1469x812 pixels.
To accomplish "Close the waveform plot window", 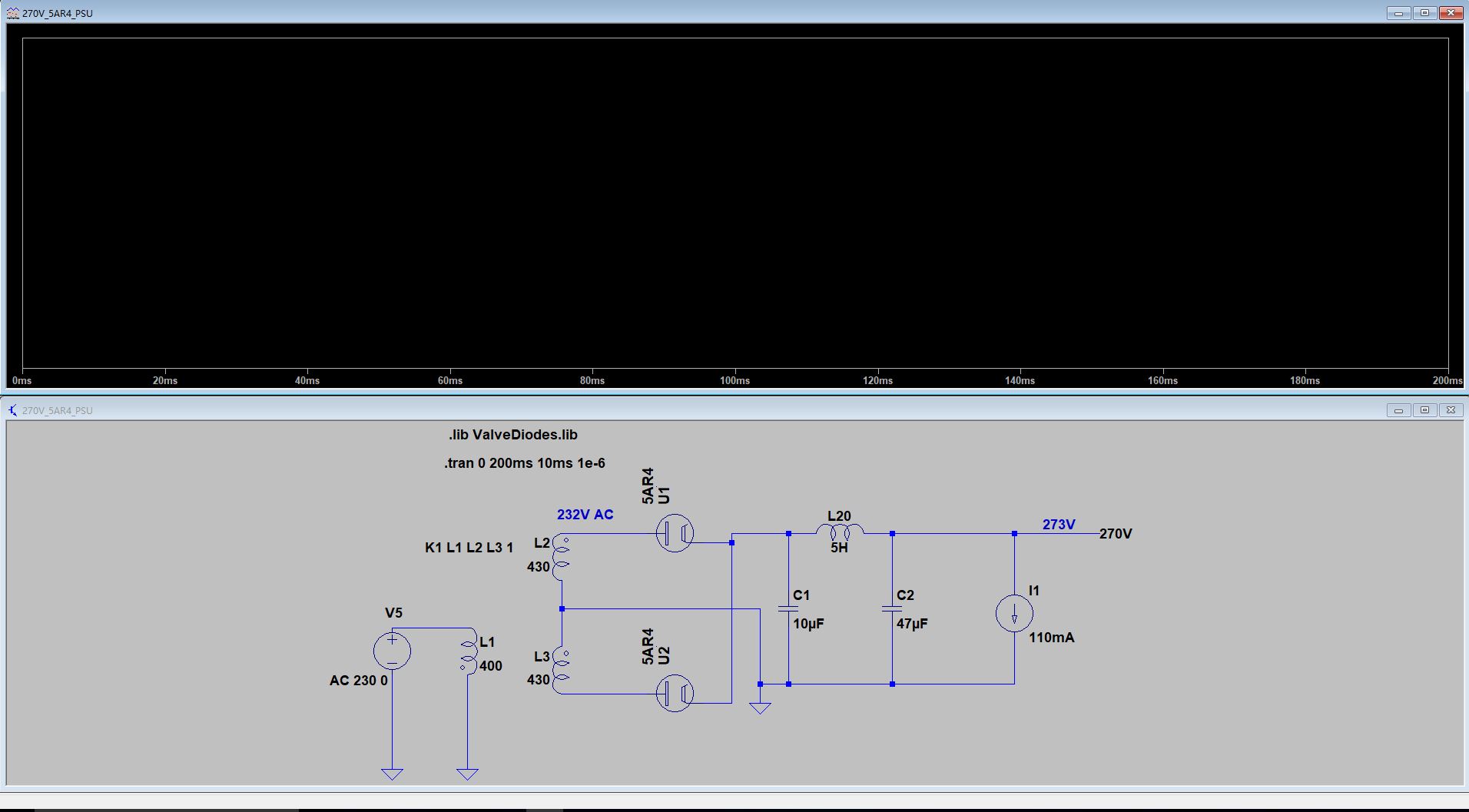I will click(x=1451, y=13).
